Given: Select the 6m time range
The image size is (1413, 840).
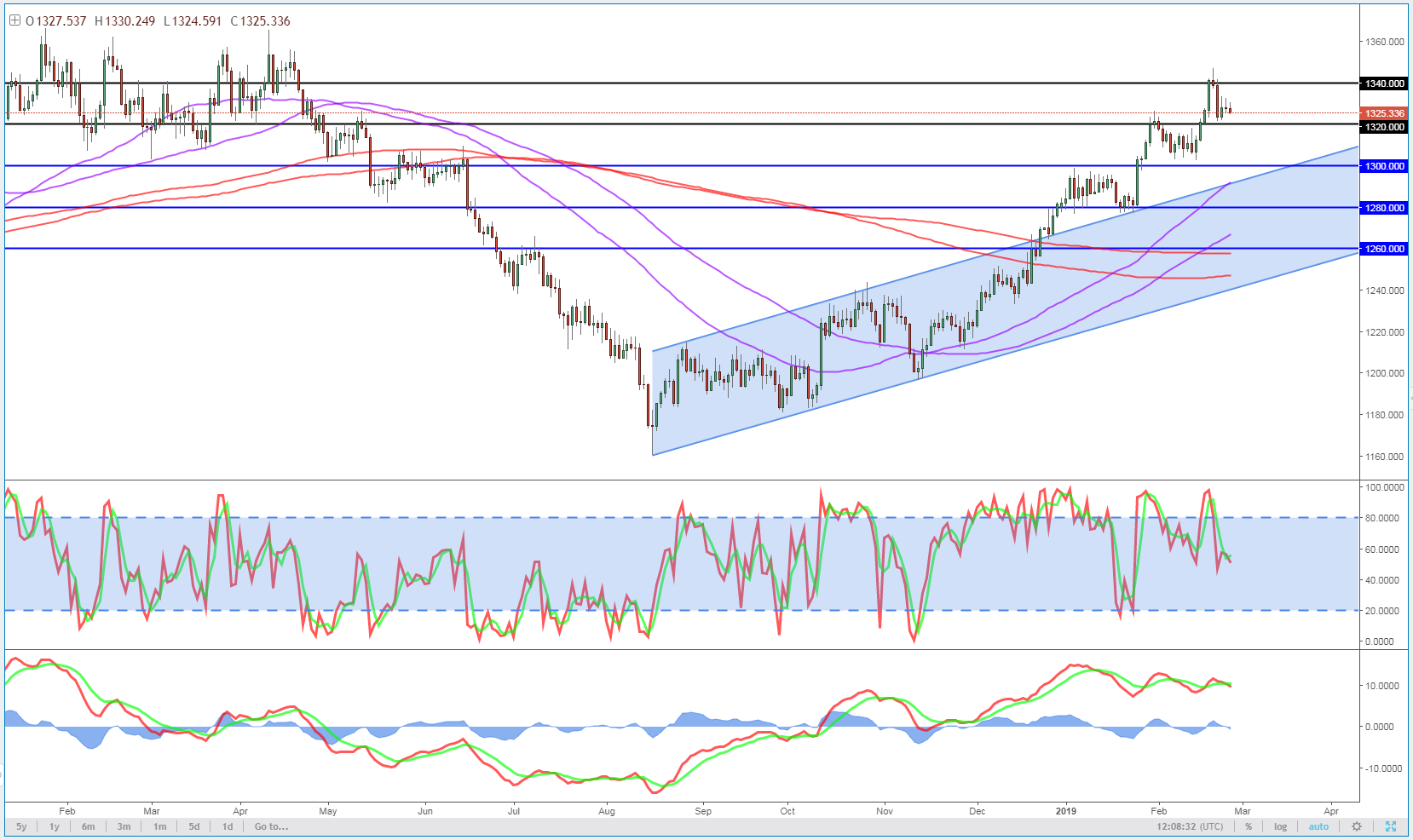Looking at the screenshot, I should (89, 826).
